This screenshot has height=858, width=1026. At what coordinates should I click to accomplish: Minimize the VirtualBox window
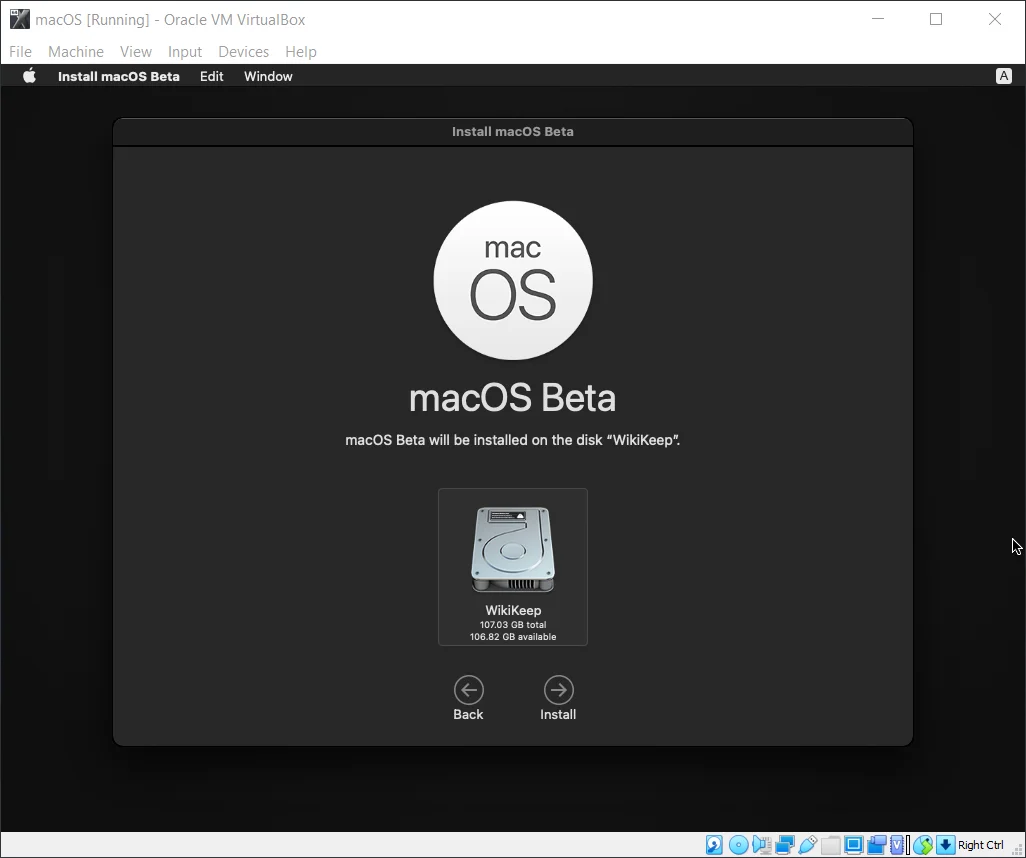(878, 19)
